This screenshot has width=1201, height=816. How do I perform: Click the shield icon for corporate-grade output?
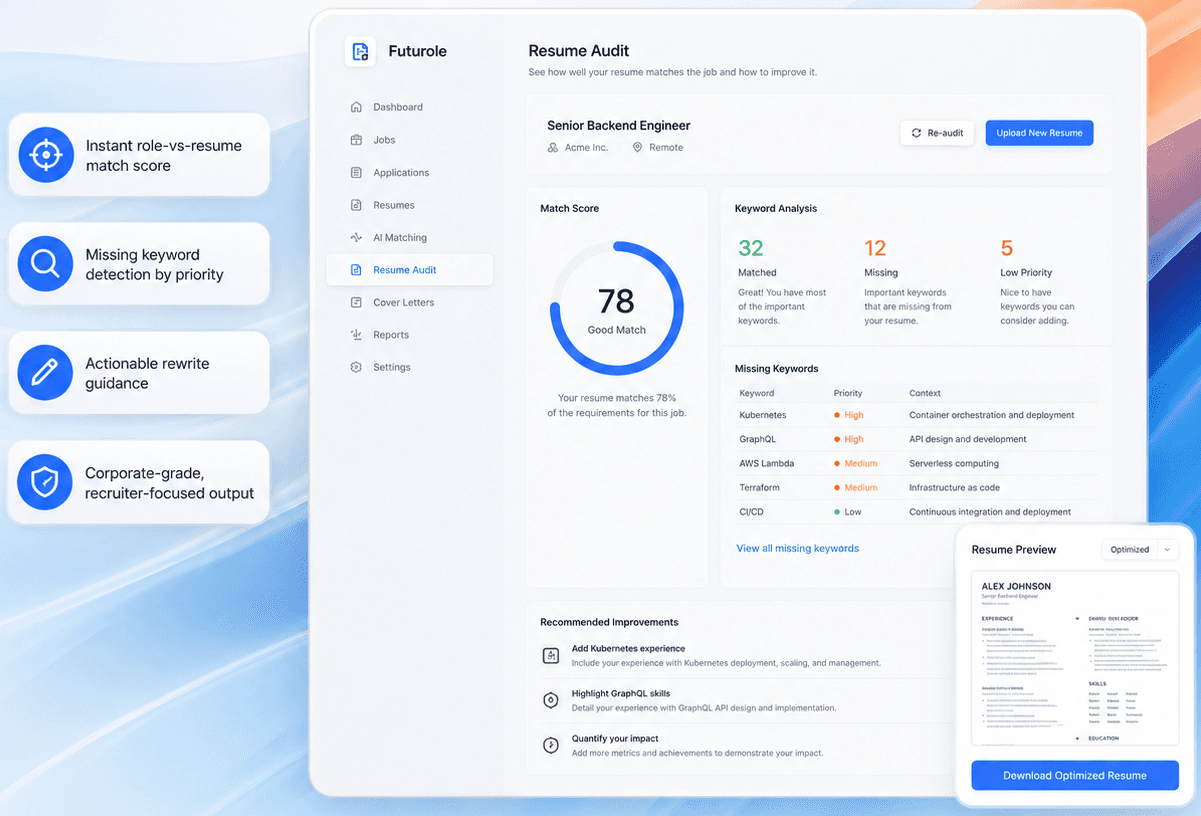point(46,482)
